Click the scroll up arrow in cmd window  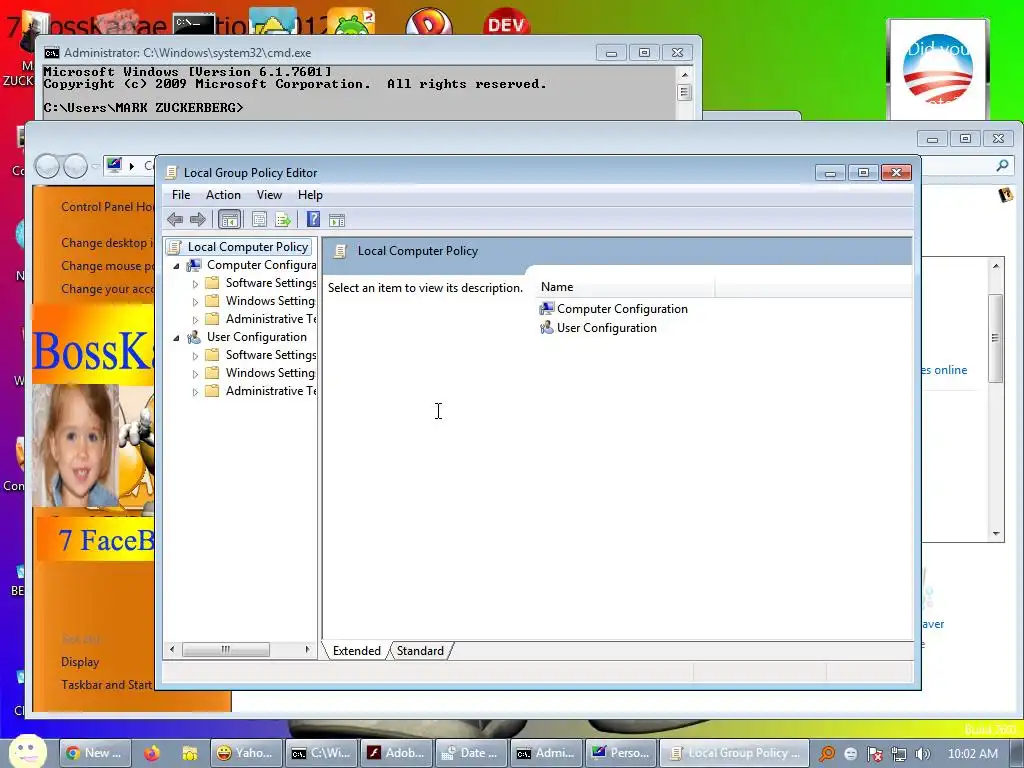point(684,74)
